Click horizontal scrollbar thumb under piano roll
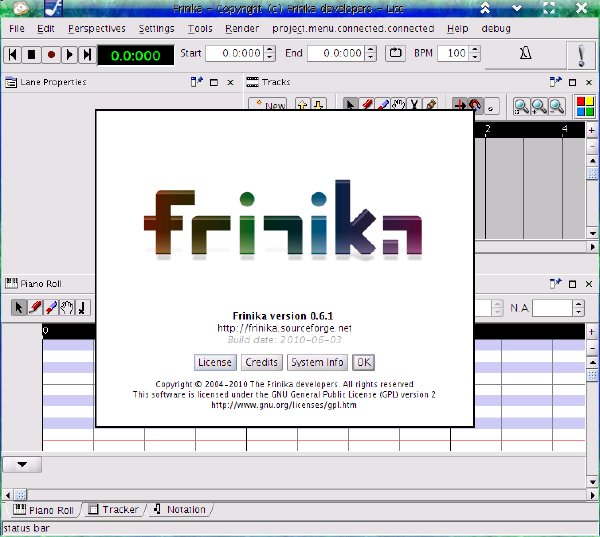This screenshot has width=600, height=537. (20, 495)
